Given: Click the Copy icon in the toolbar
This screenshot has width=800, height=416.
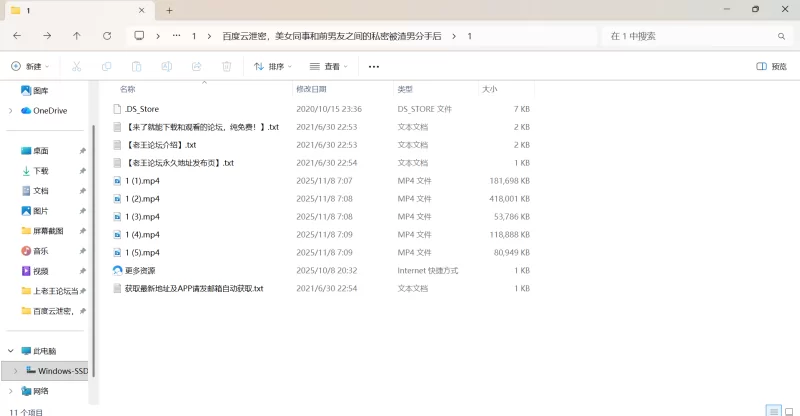Looking at the screenshot, I should click(x=106, y=66).
